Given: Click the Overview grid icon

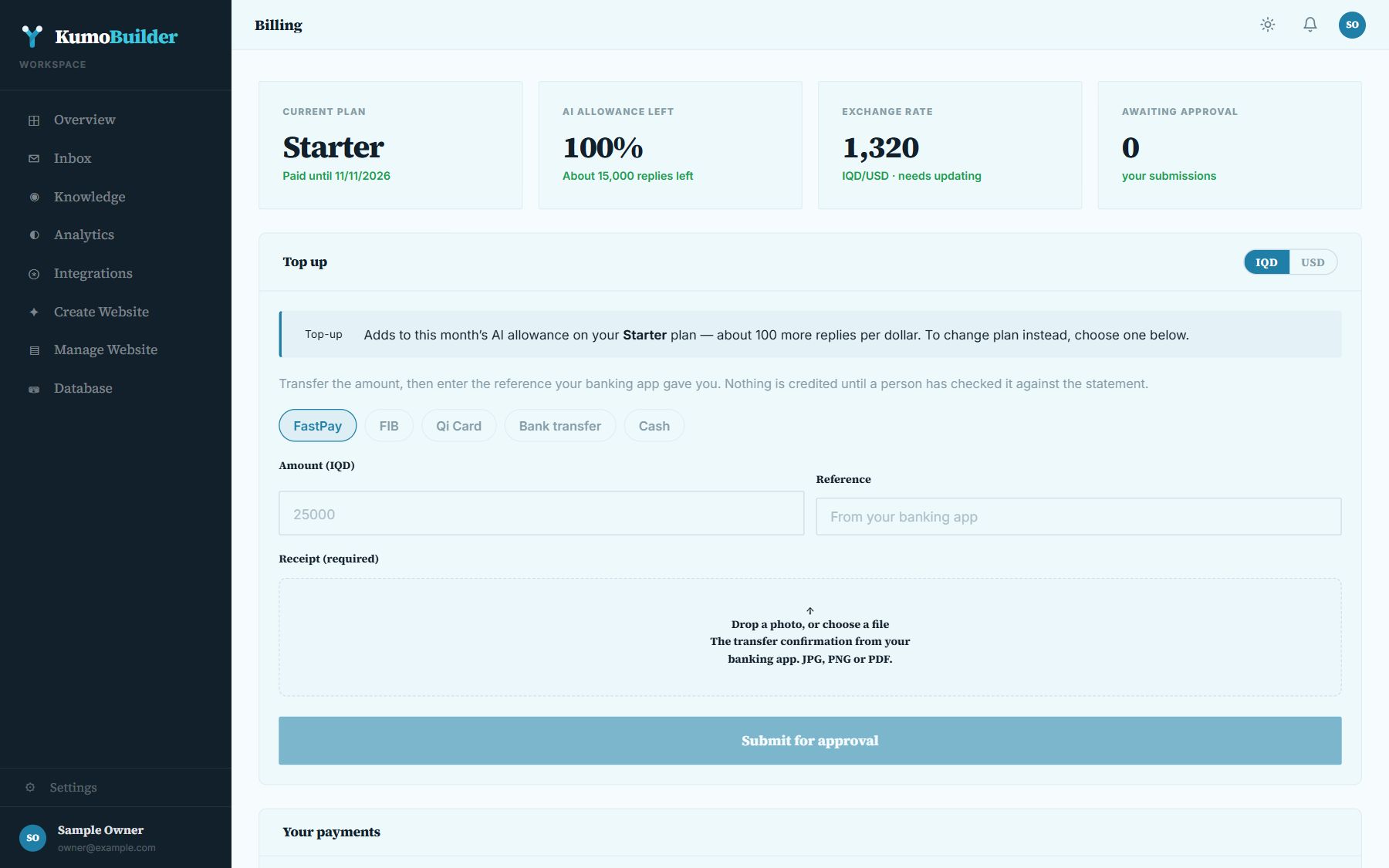Looking at the screenshot, I should (x=34, y=120).
